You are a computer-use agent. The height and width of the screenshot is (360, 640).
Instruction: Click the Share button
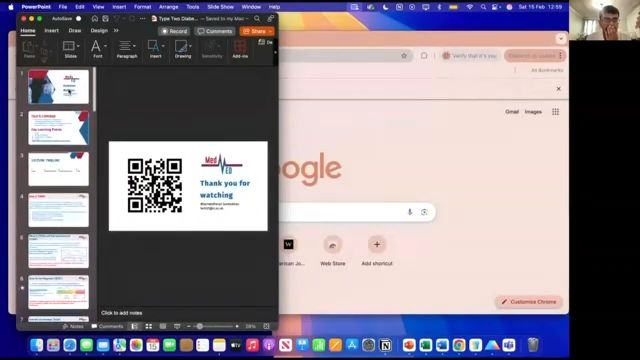coord(257,31)
